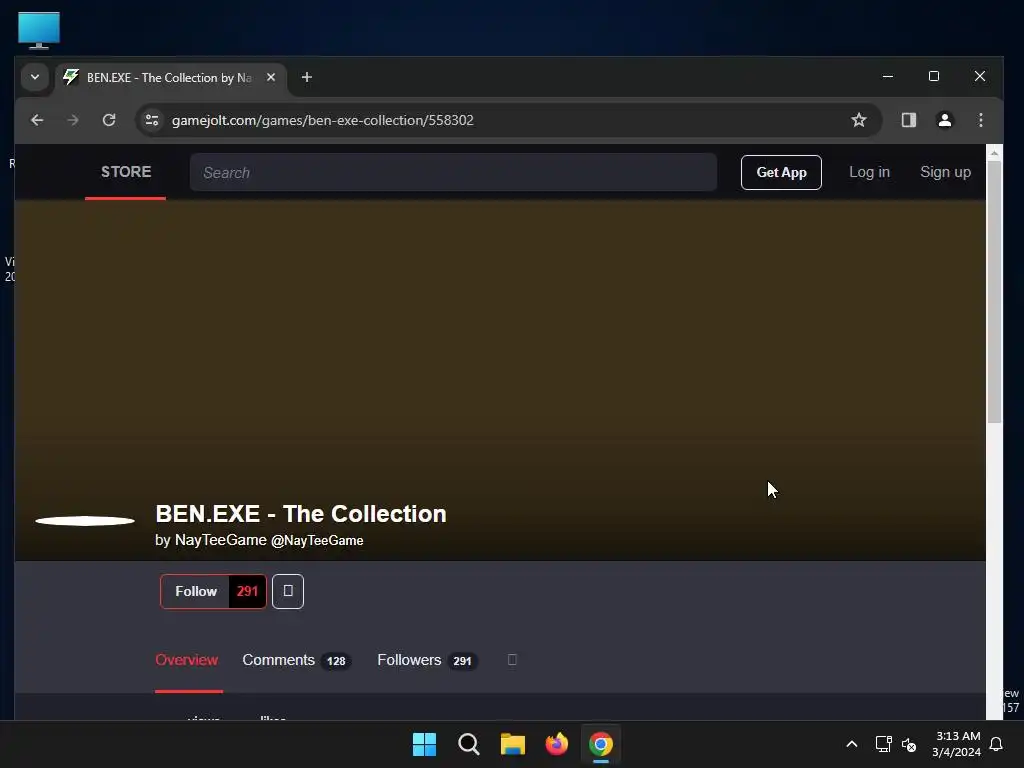
Task: Click the small icon button next to Follow
Action: click(288, 592)
